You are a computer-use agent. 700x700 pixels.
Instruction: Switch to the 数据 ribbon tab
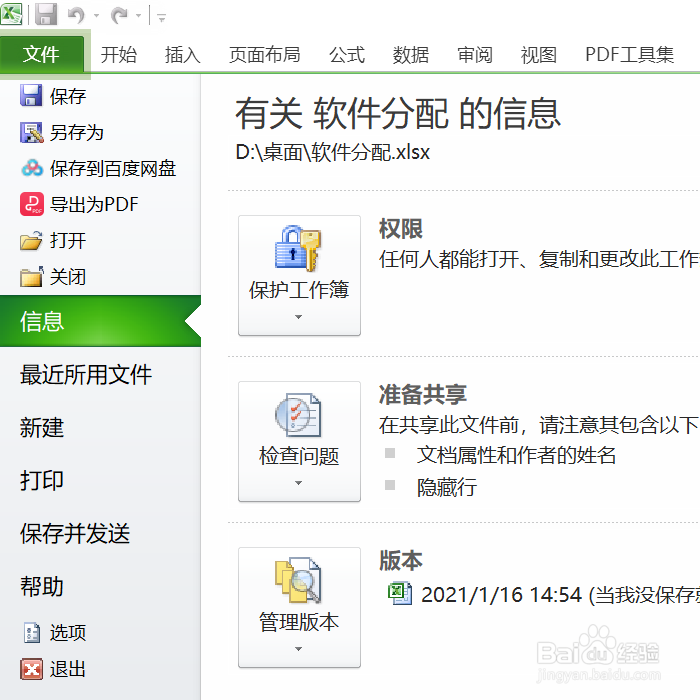411,55
